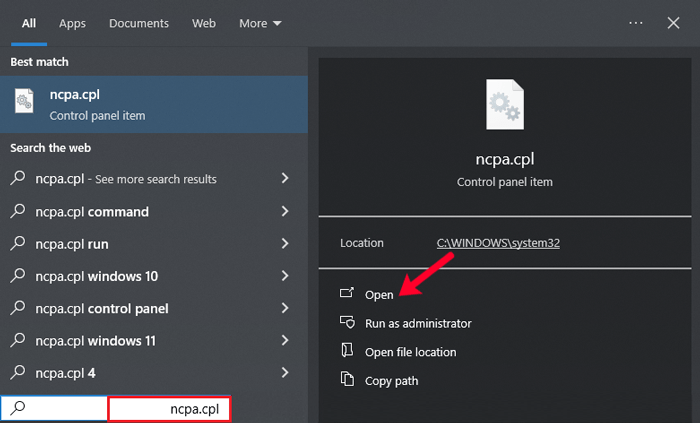Expand arrow for 'ncpa.cpl command'
Screen dimensions: 700x423
tap(285, 211)
